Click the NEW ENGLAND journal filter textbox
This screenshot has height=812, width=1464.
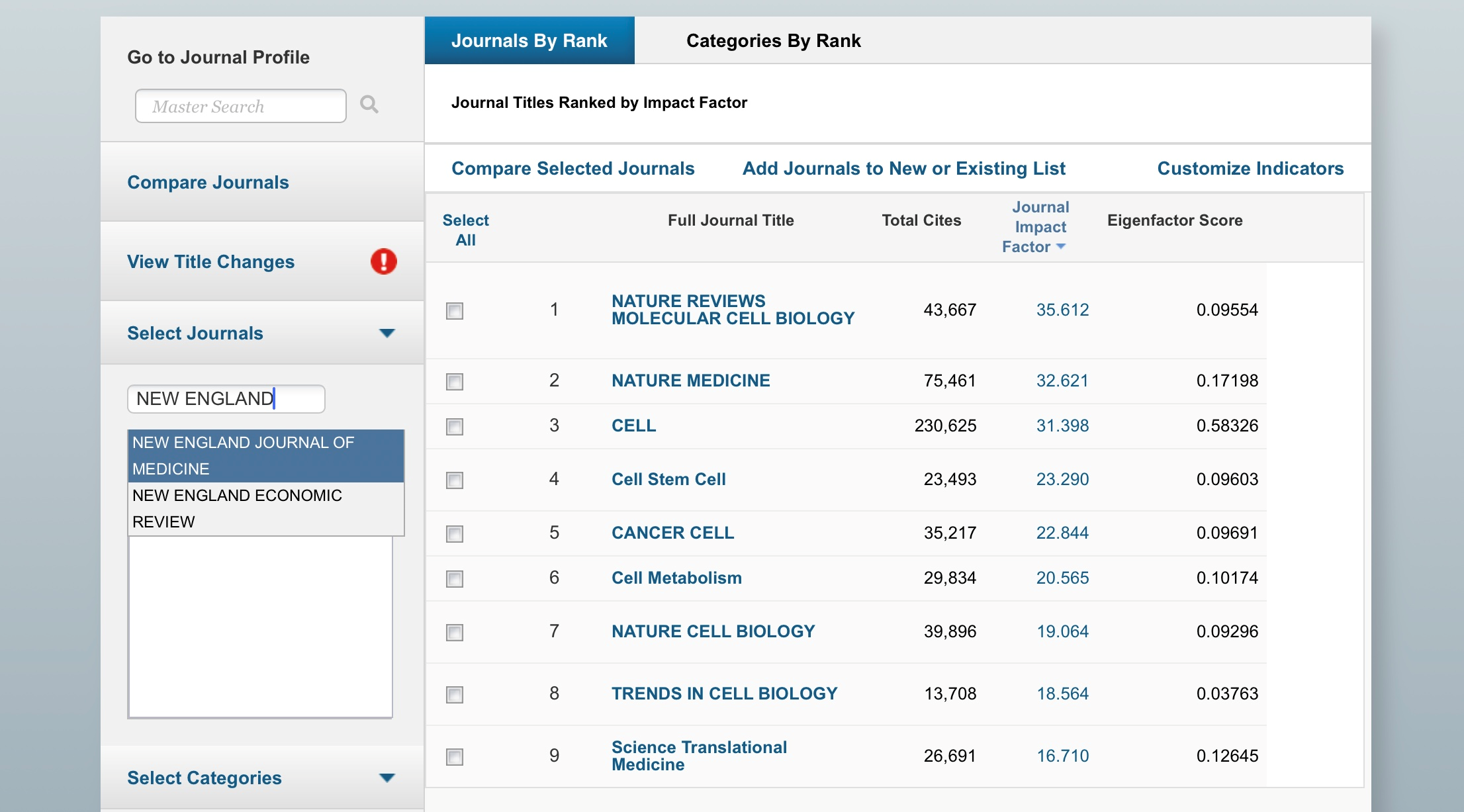[226, 398]
